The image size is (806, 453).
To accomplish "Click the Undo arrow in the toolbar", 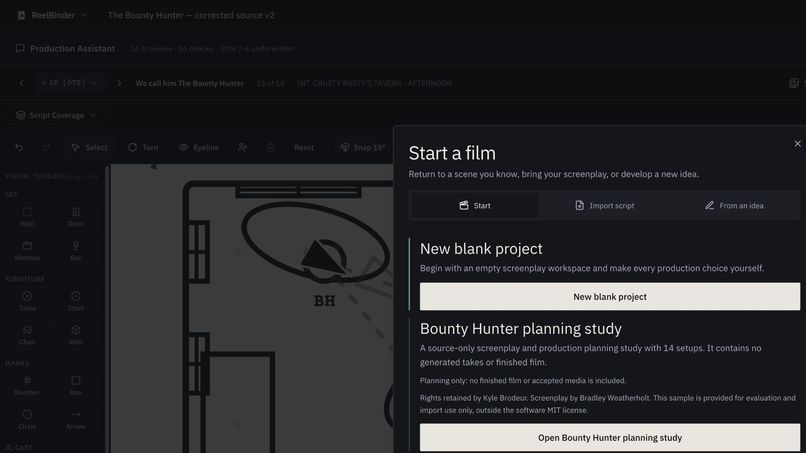I will click(x=19, y=148).
